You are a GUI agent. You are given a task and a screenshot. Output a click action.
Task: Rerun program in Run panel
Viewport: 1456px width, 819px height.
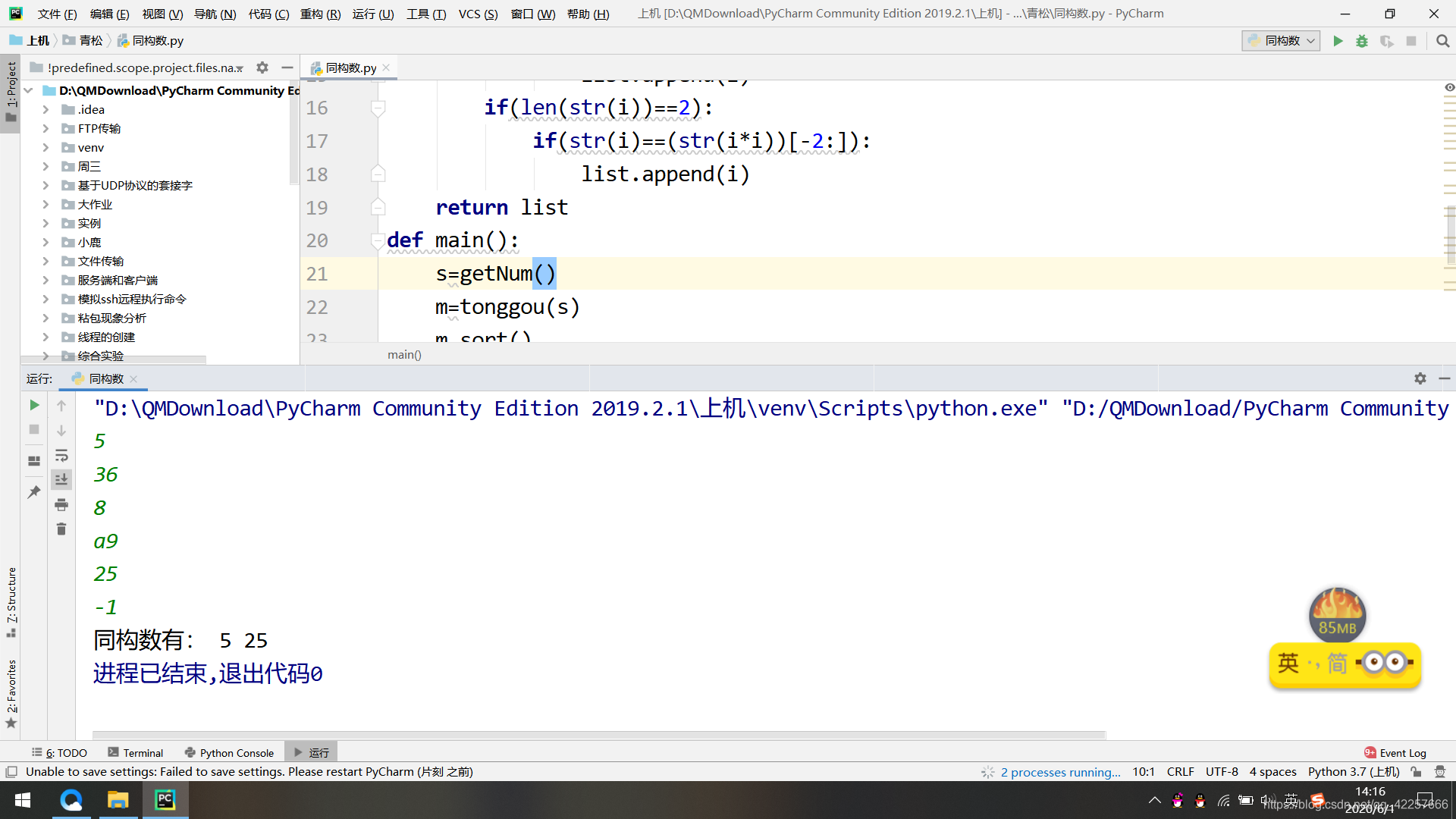[x=34, y=406]
